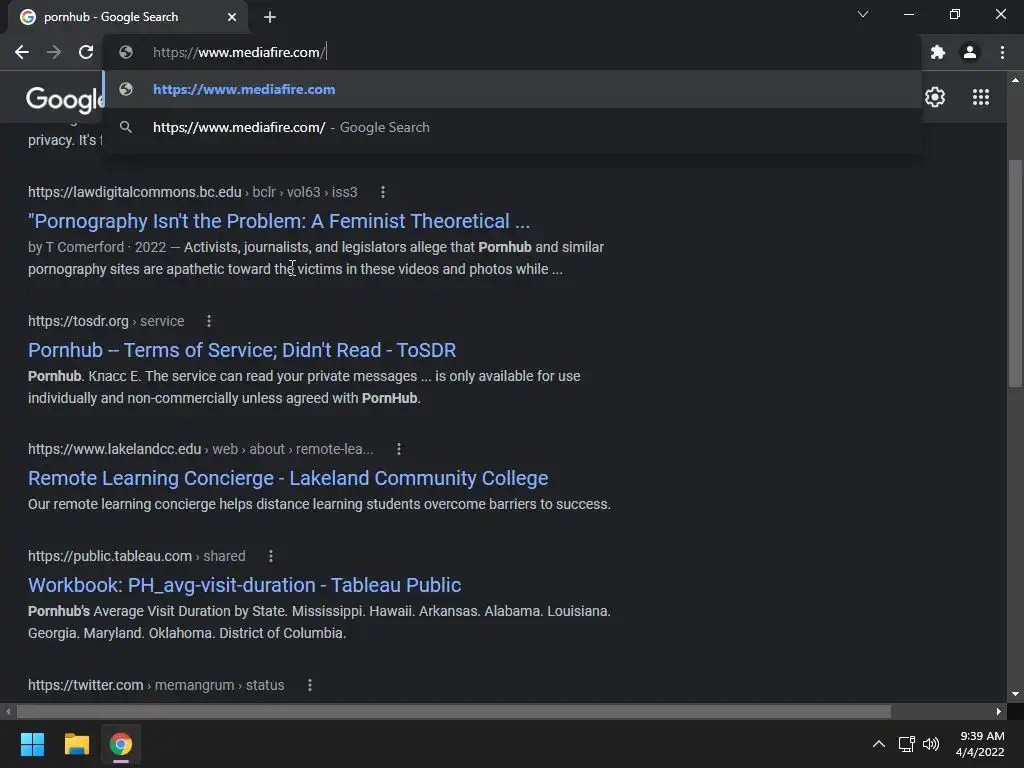1024x768 pixels.
Task: Open more options for twitter.com result
Action: [310, 685]
